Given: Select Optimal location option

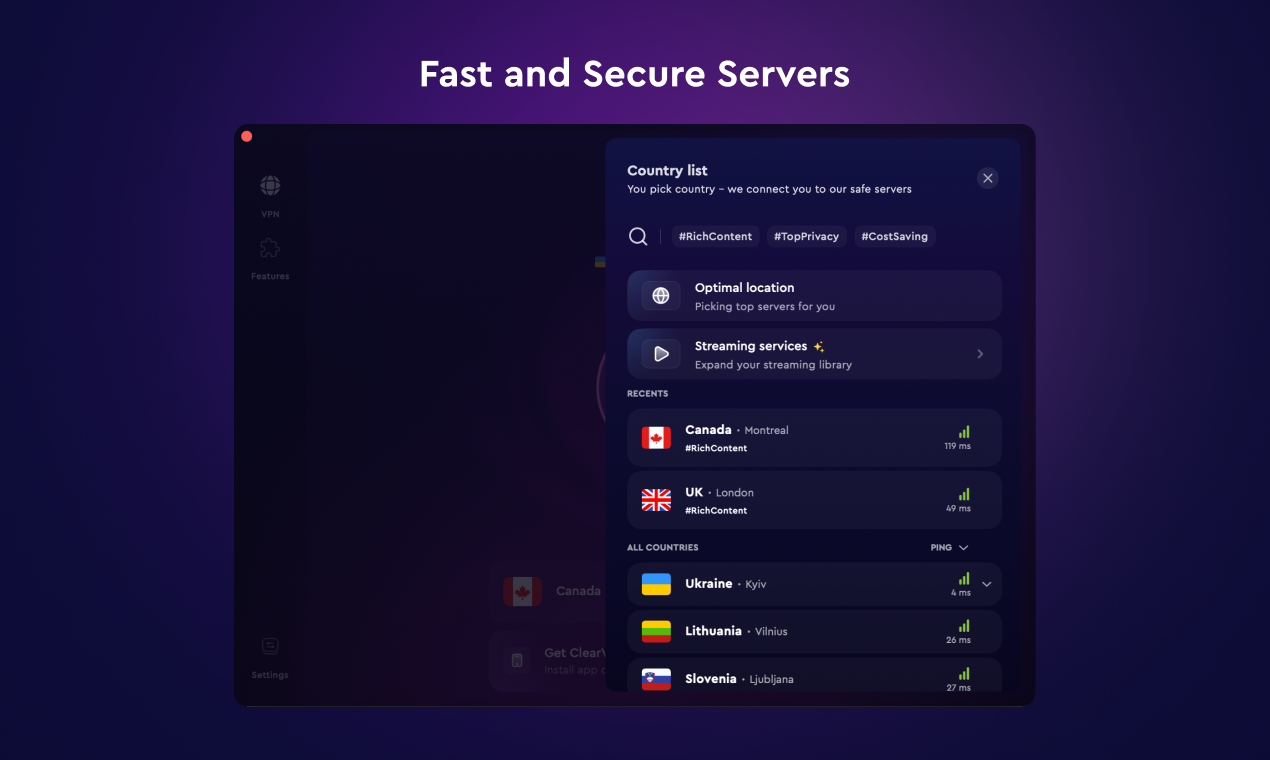Looking at the screenshot, I should pos(814,296).
